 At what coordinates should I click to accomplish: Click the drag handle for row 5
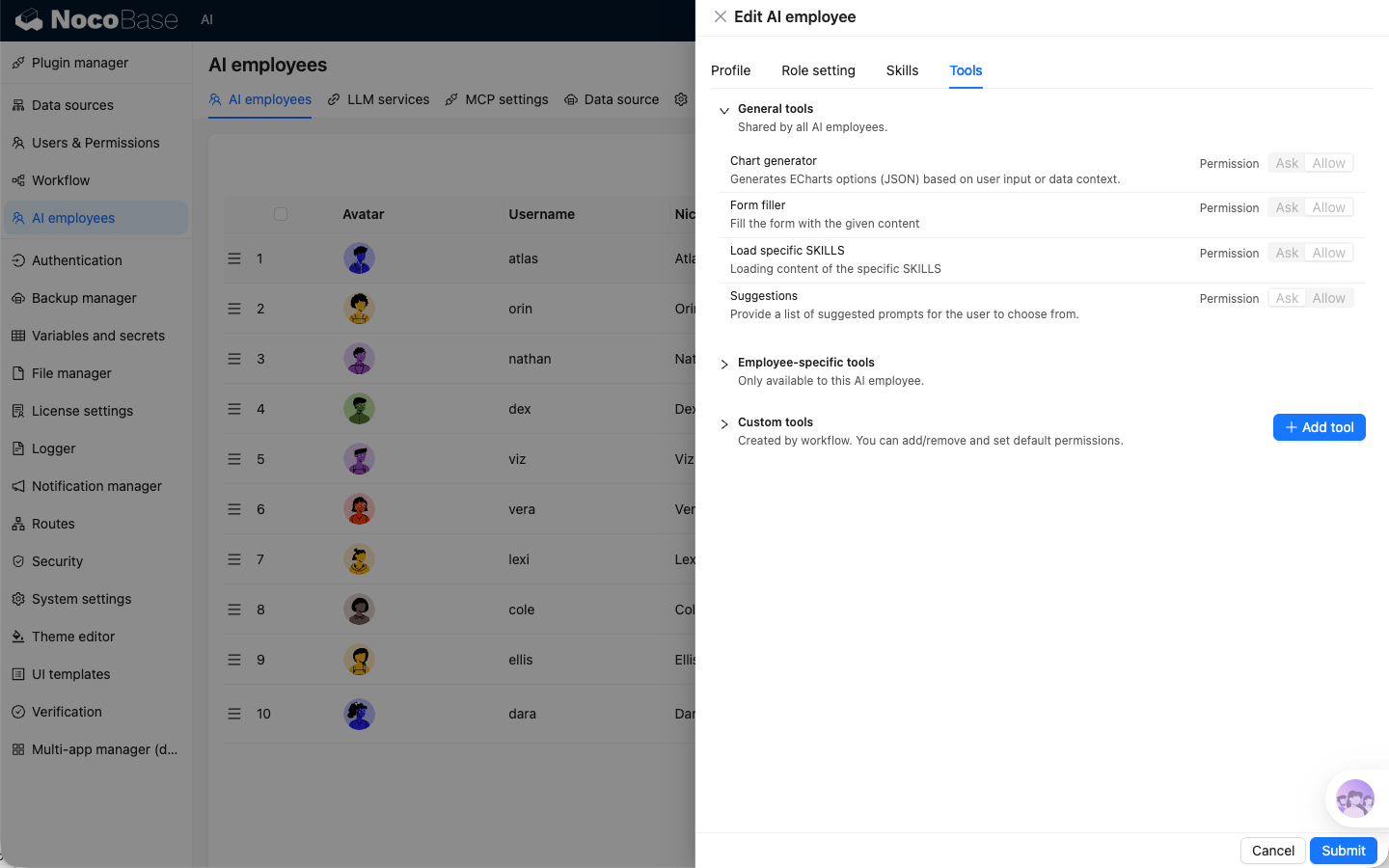coord(234,459)
